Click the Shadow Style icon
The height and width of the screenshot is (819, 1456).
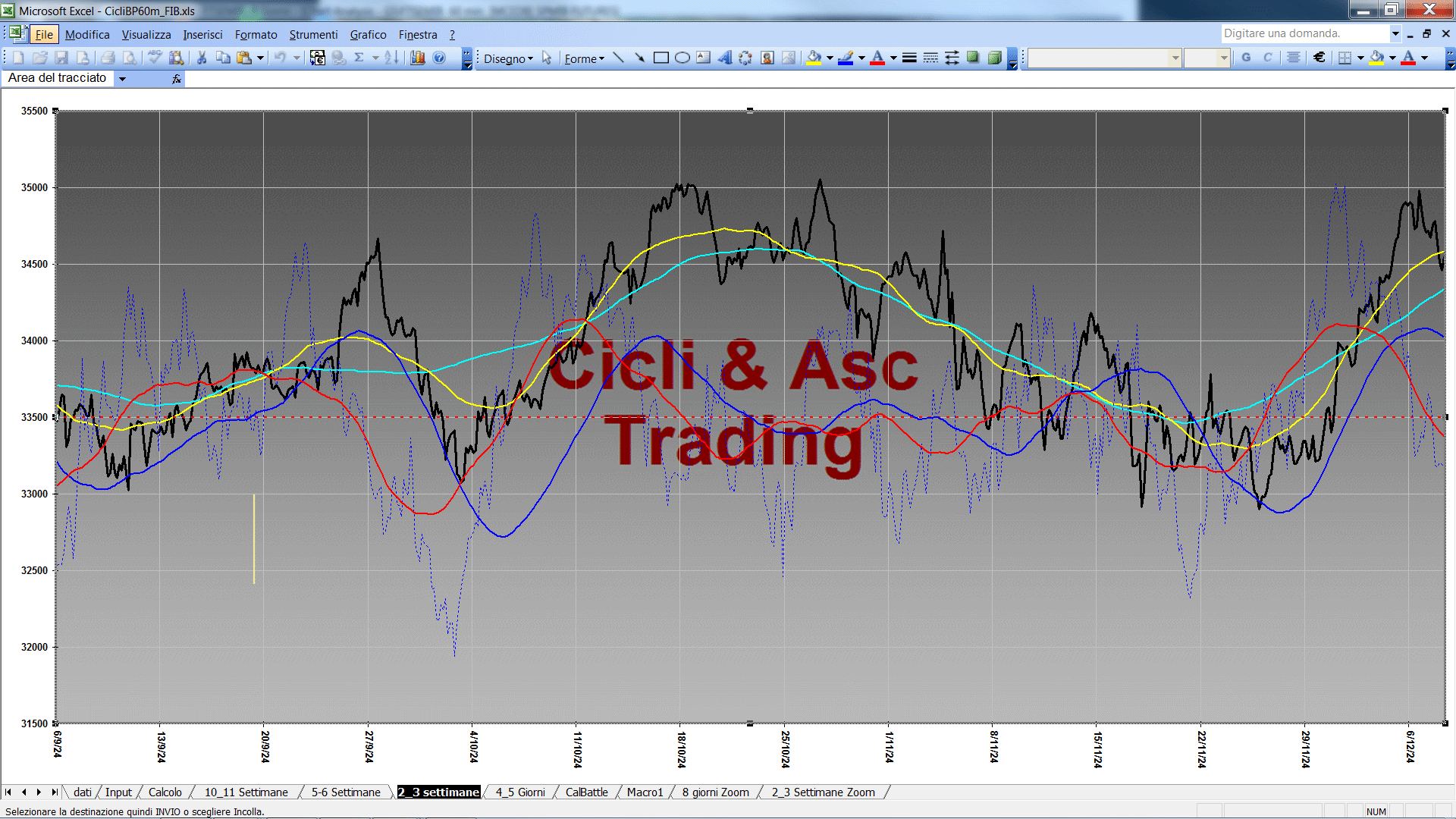pyautogui.click(x=973, y=58)
